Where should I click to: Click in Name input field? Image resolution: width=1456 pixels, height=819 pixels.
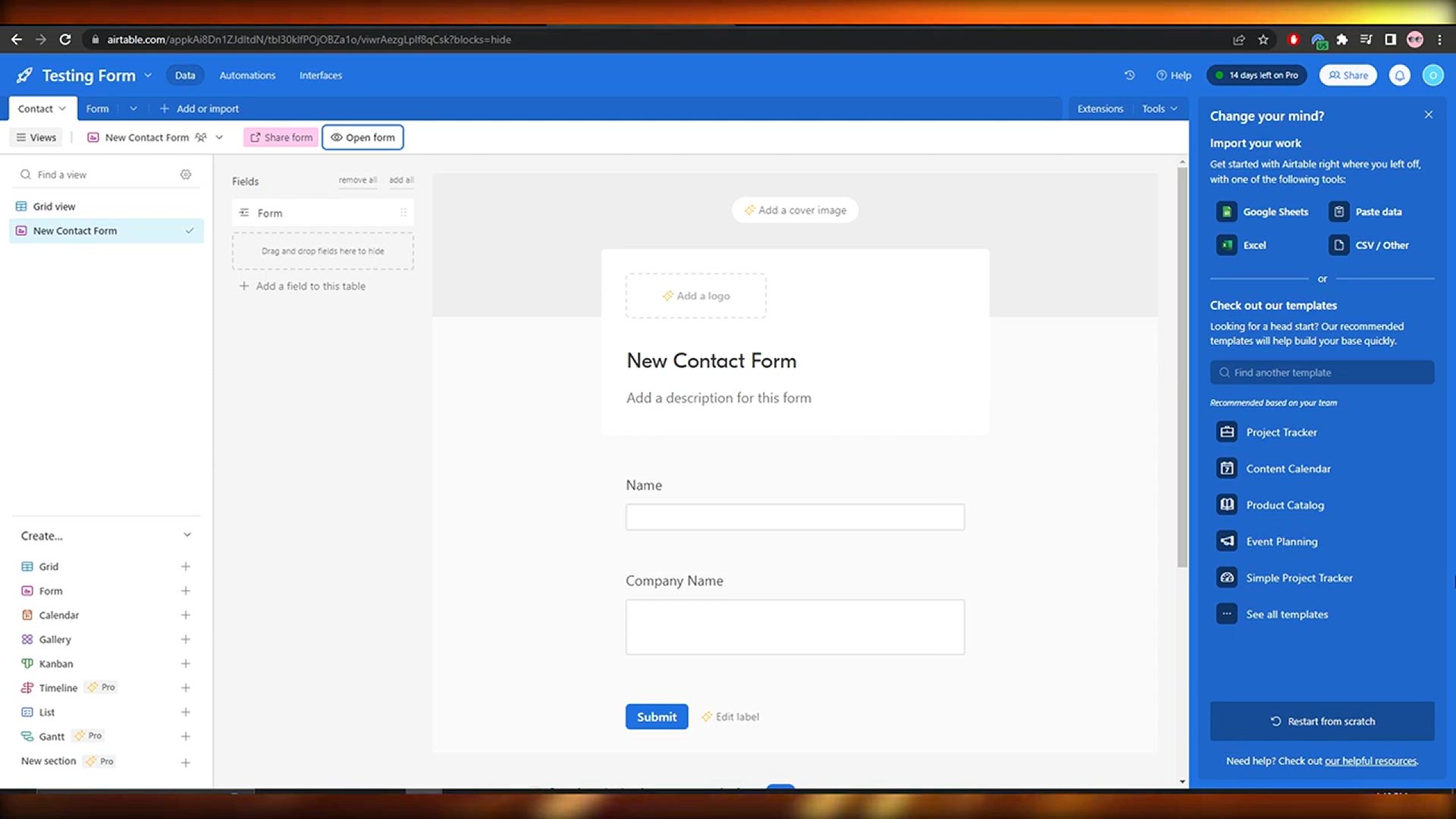795,517
